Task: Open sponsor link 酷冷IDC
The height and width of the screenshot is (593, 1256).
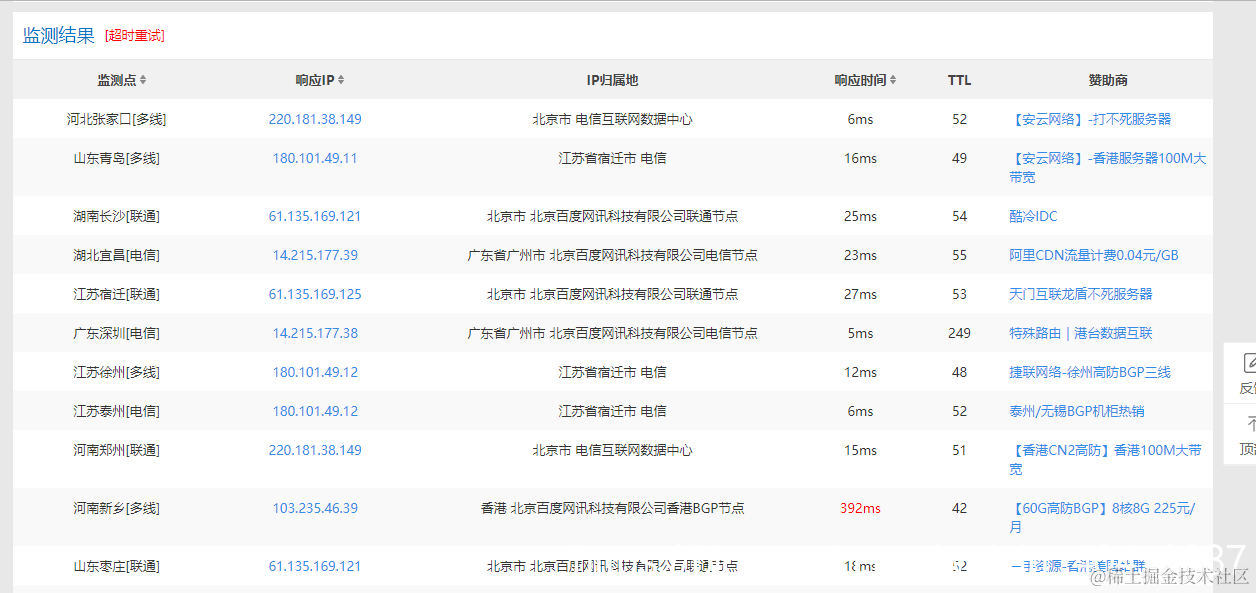Action: click(x=1033, y=216)
